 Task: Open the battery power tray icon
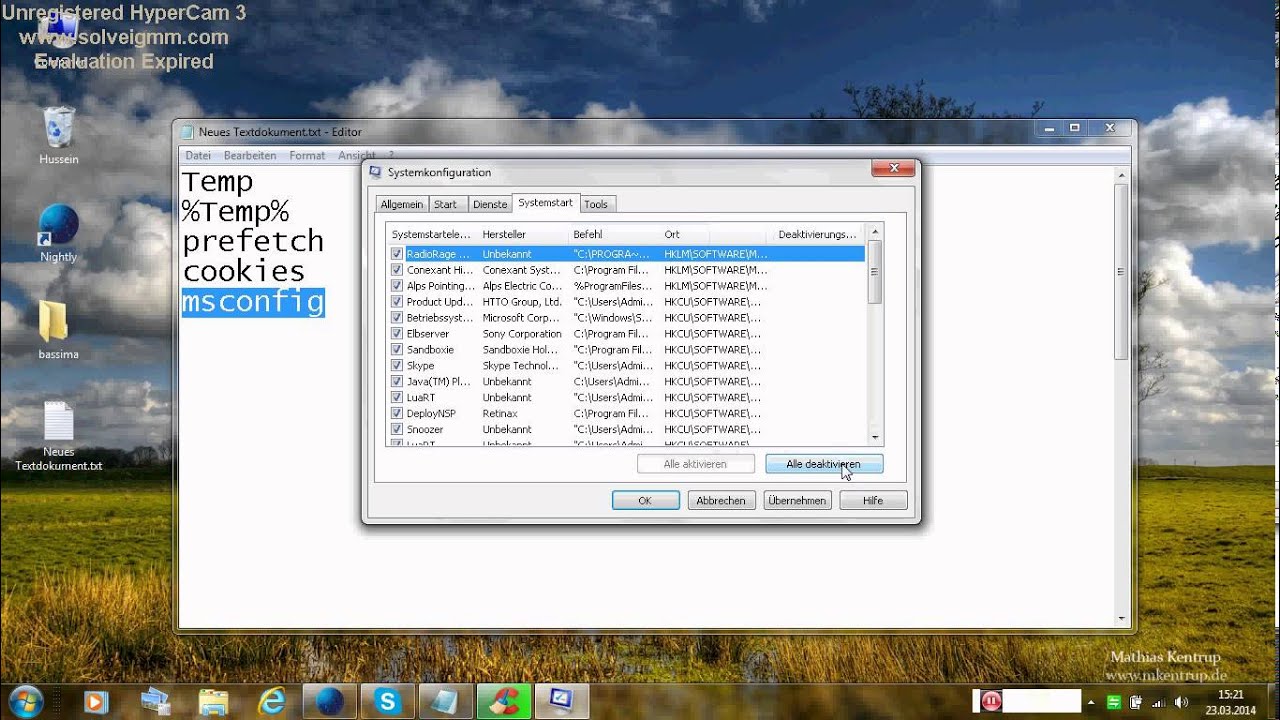point(1137,702)
